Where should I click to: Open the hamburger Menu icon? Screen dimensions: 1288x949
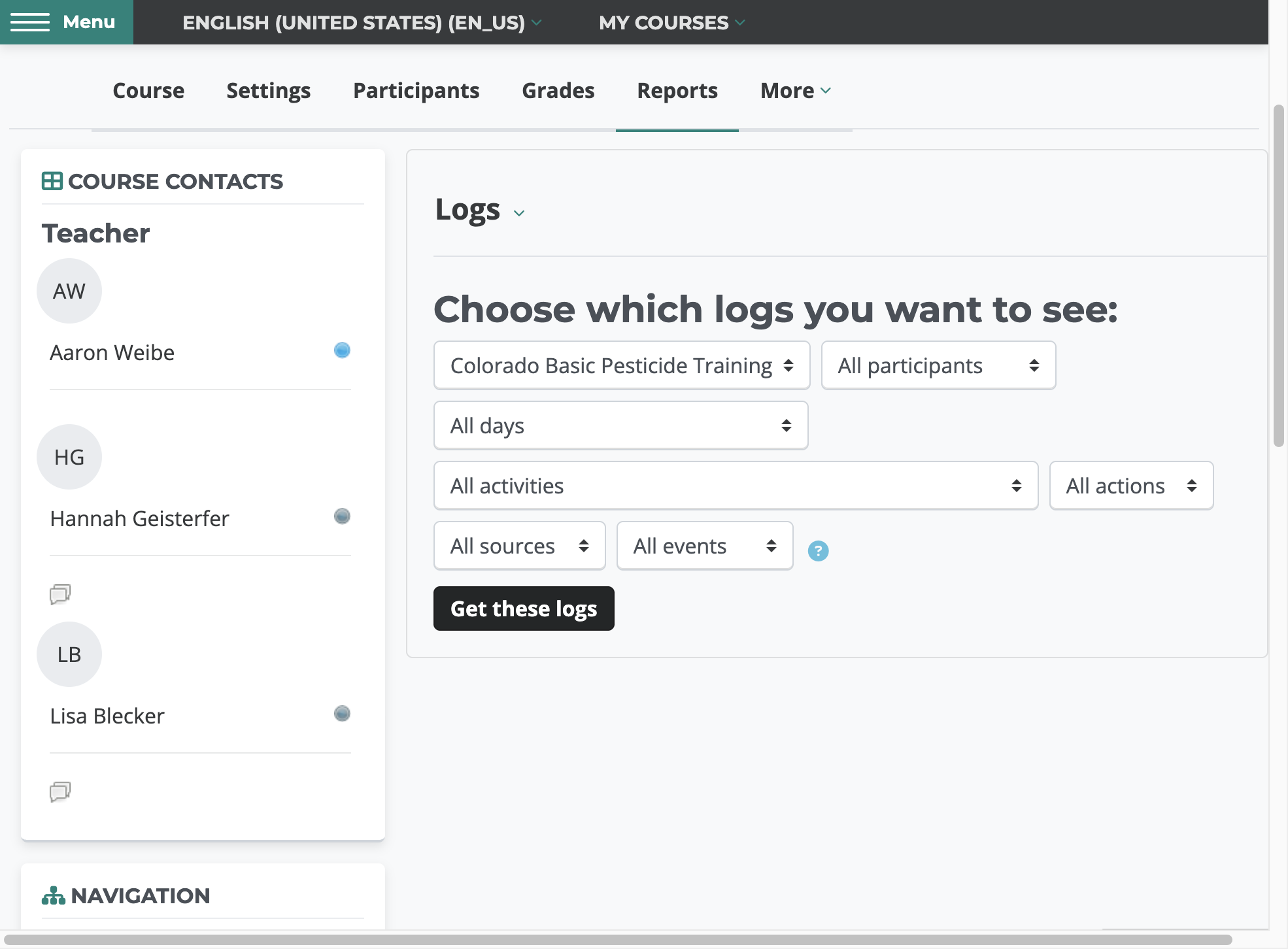tap(30, 22)
